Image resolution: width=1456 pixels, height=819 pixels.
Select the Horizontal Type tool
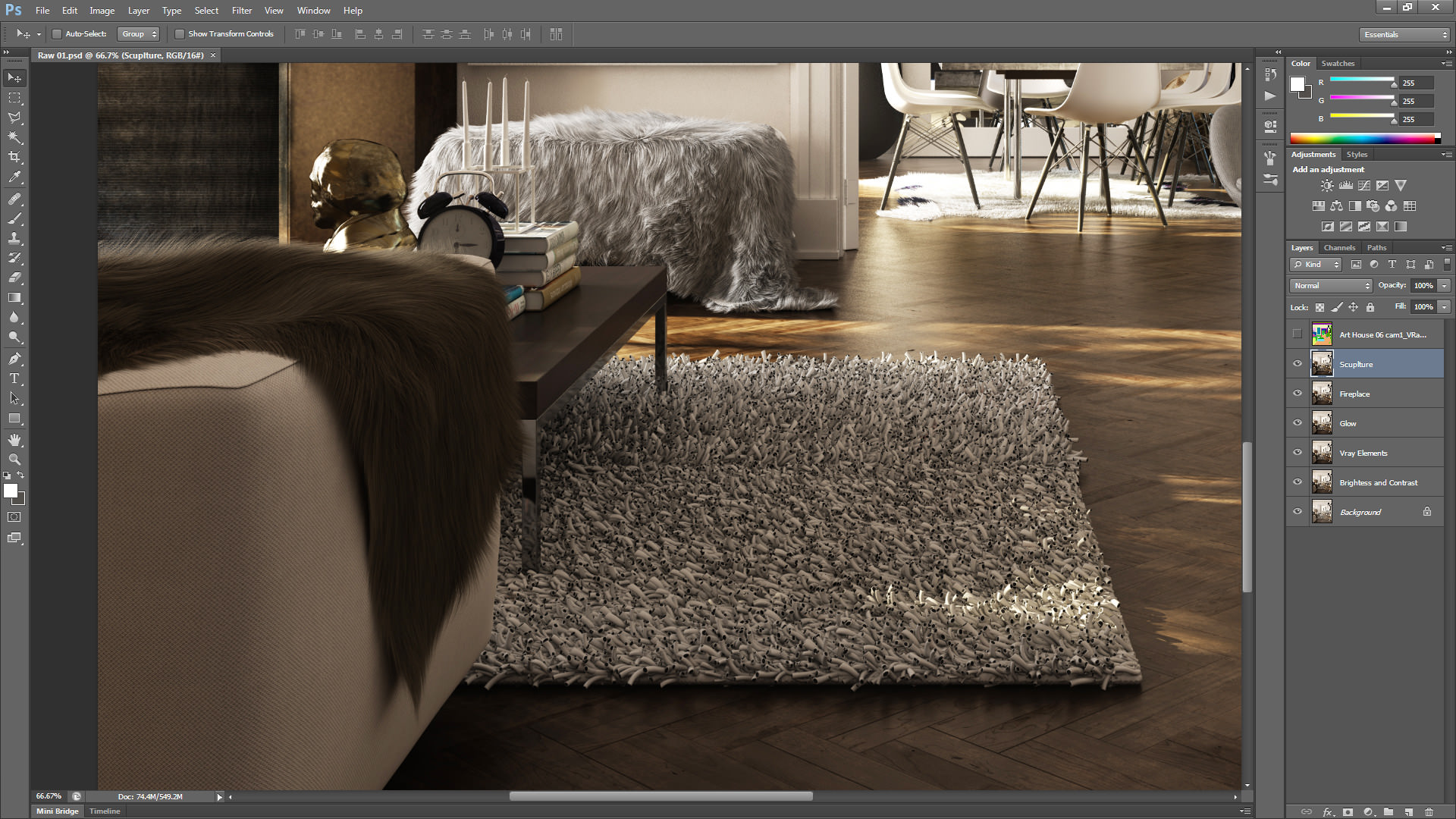click(14, 378)
